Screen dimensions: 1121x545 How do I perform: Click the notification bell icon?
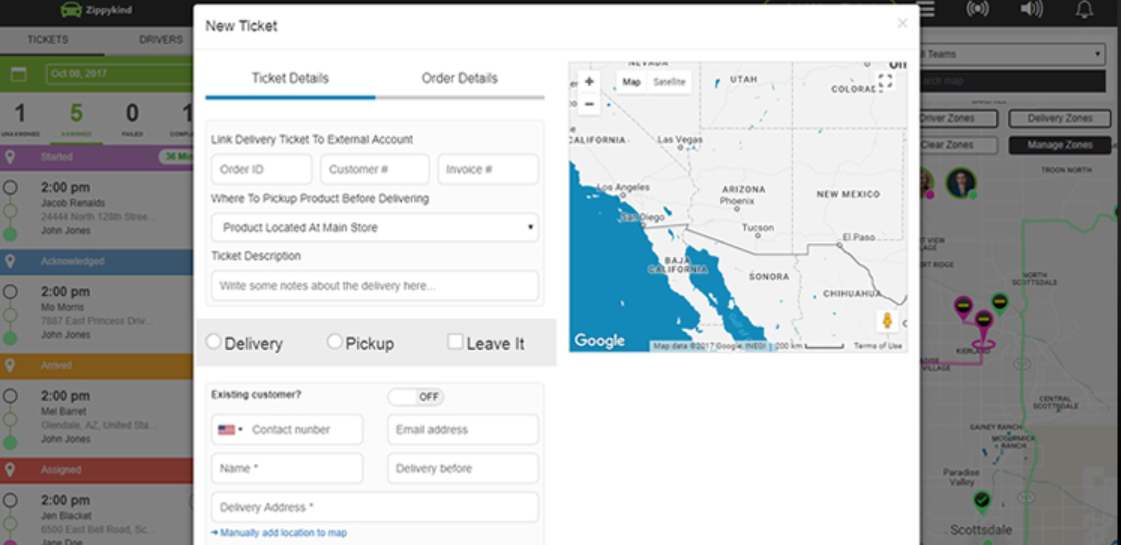point(1084,10)
